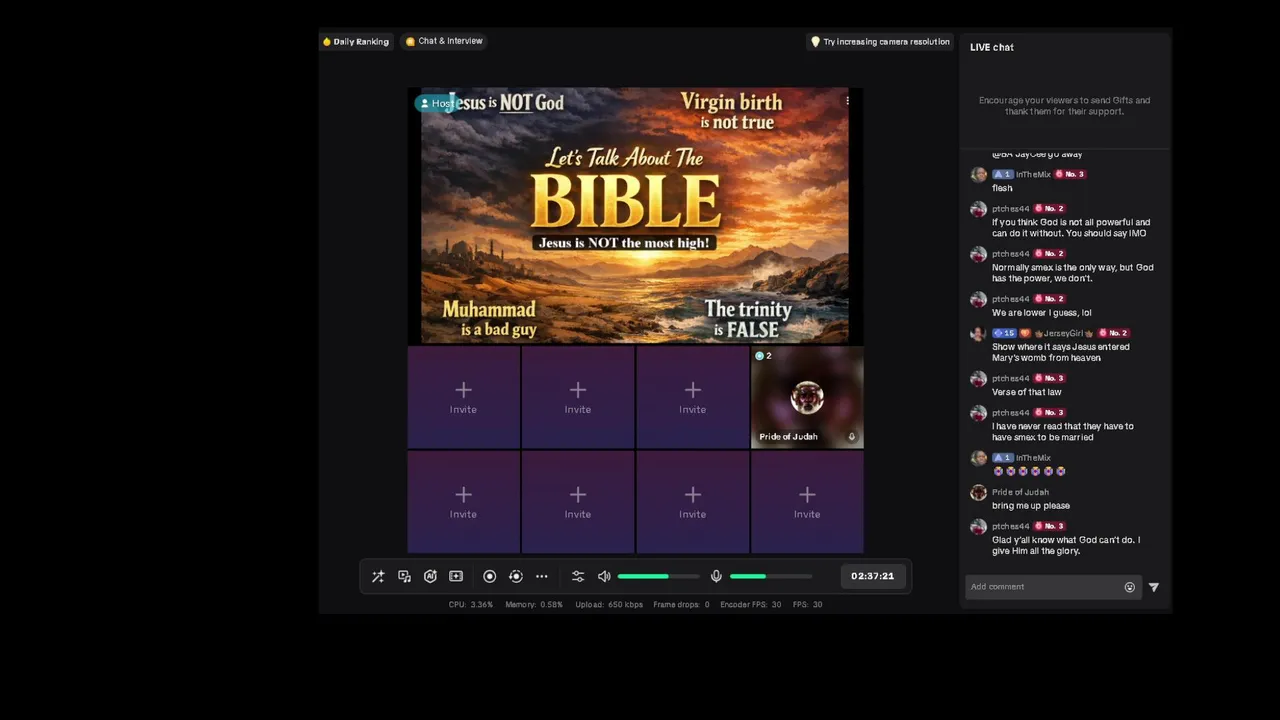Click the bottom-left Invite slot
Screen dimensions: 1280x720
click(x=463, y=502)
